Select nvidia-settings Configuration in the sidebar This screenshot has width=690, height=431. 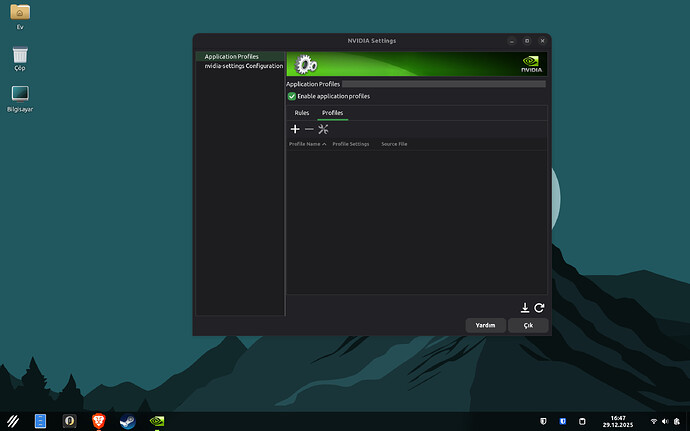click(243, 66)
